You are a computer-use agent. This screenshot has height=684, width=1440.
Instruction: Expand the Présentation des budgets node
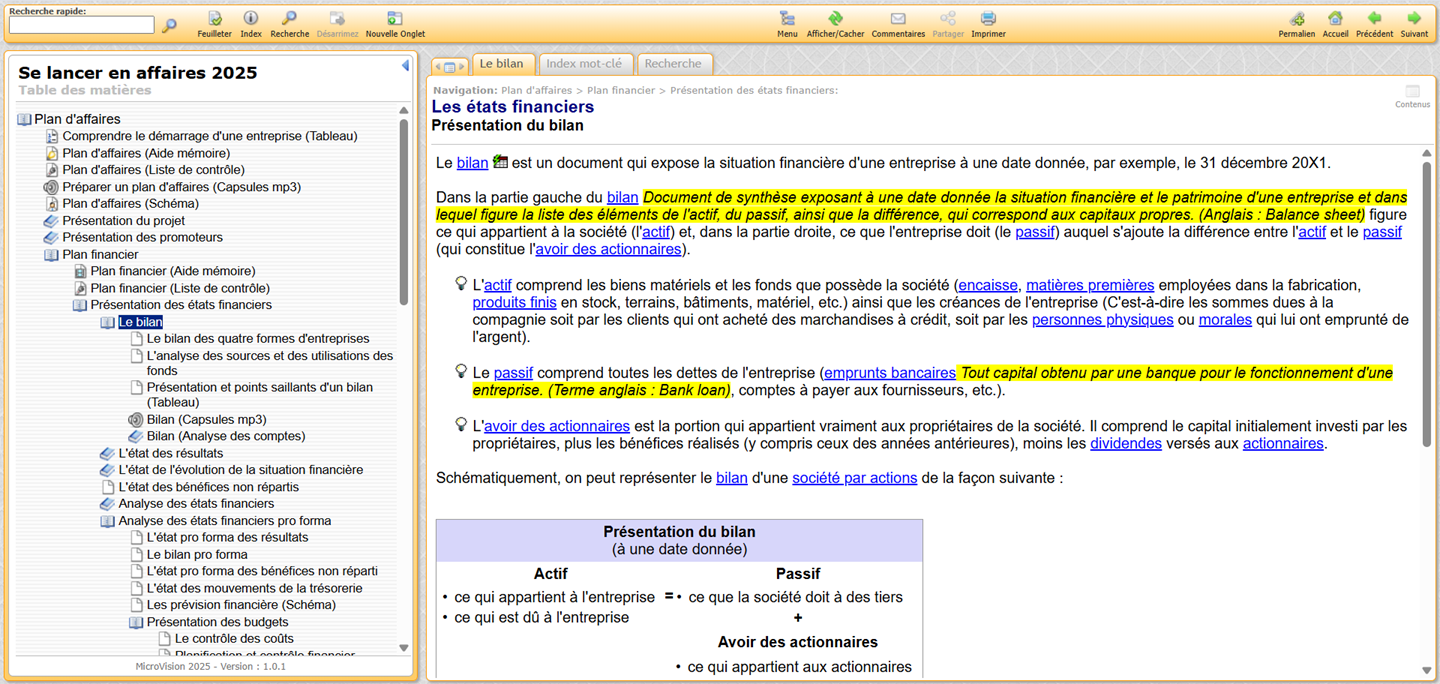137,622
